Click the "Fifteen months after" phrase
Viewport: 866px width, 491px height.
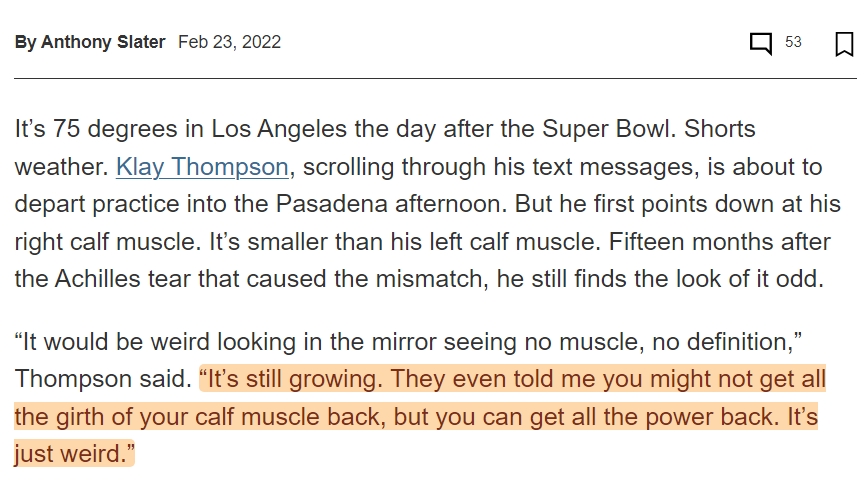[720, 242]
